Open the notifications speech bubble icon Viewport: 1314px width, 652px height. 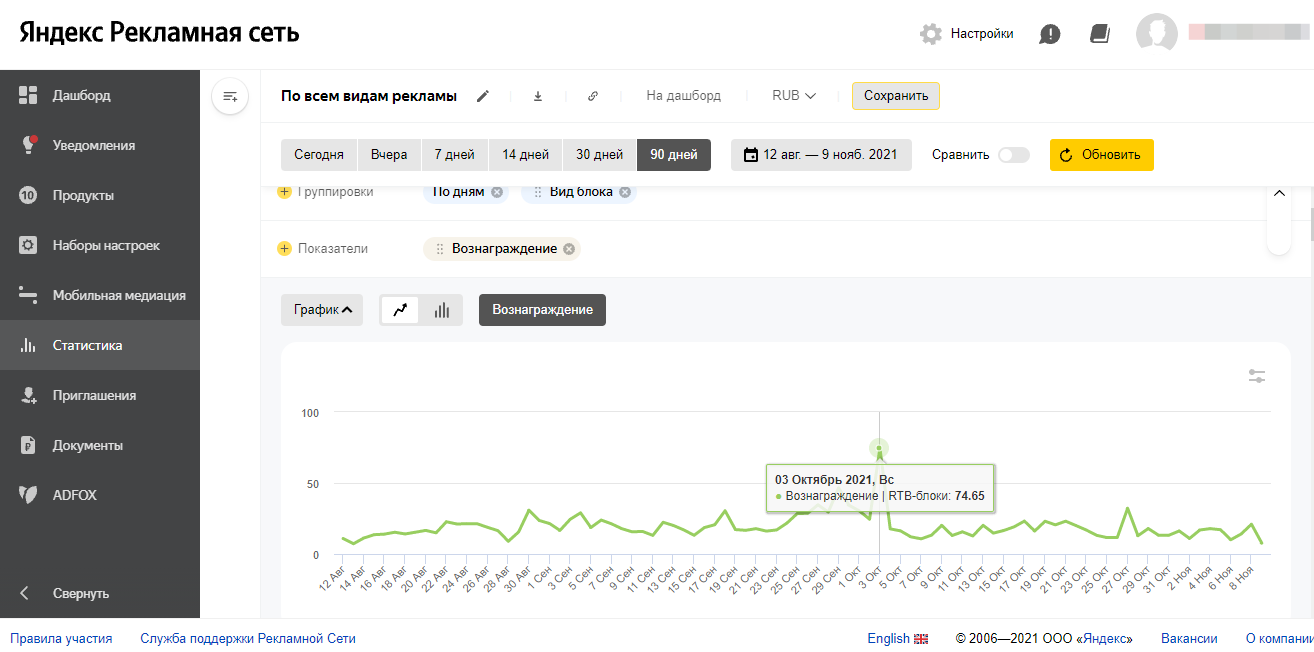(1049, 34)
